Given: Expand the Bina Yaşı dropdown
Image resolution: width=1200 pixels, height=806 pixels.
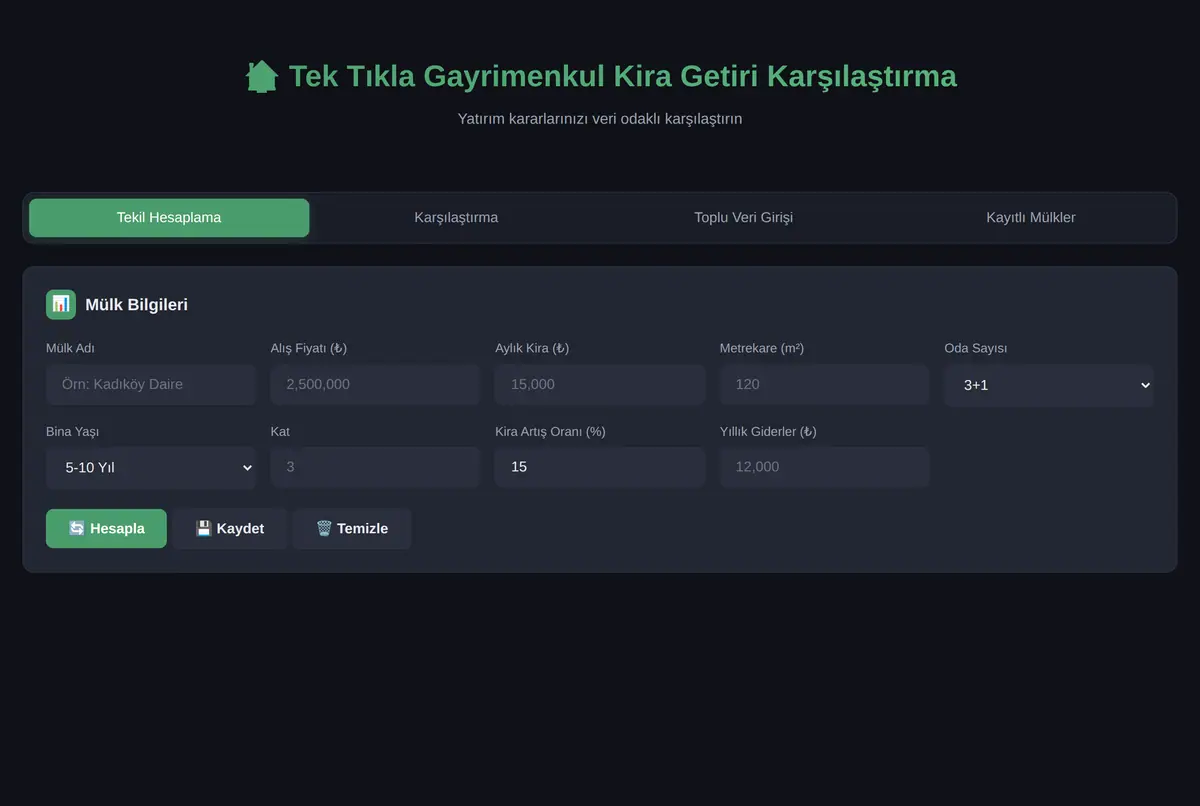Looking at the screenshot, I should 151,467.
